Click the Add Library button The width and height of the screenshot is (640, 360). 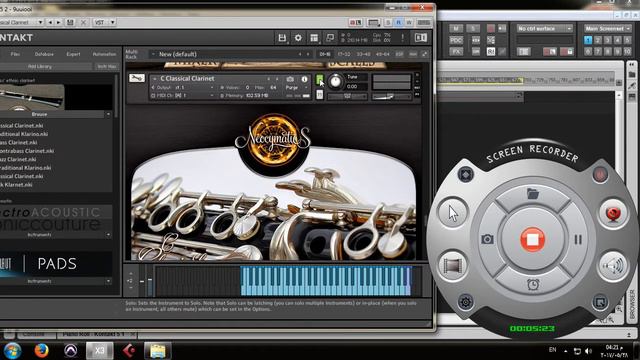[x=40, y=66]
